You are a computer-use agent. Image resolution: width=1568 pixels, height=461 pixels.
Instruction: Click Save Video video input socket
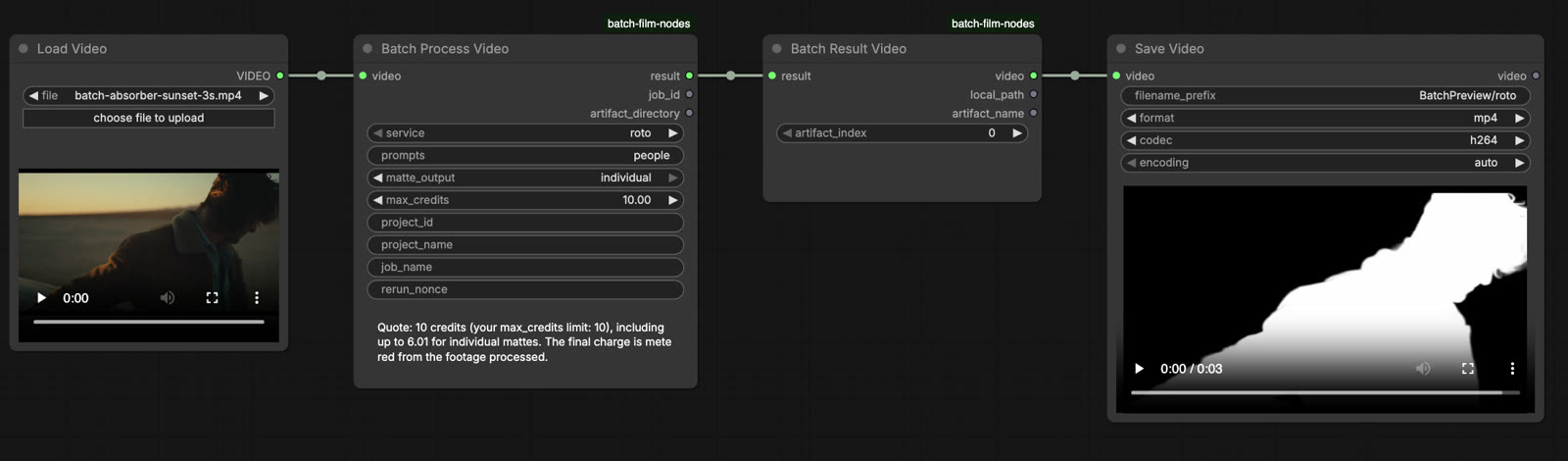[1116, 76]
